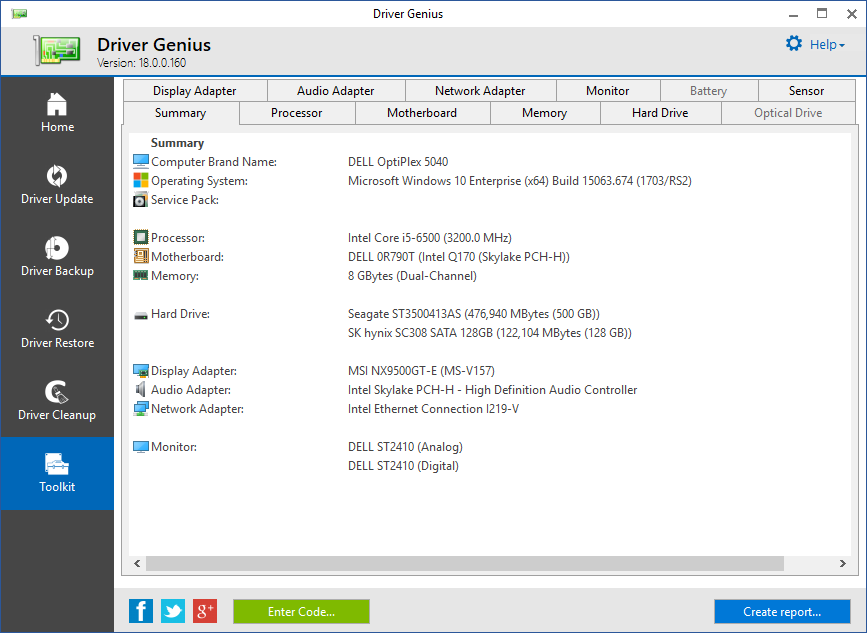Image resolution: width=867 pixels, height=633 pixels.
Task: Switch to the Processor tab
Action: pos(297,113)
